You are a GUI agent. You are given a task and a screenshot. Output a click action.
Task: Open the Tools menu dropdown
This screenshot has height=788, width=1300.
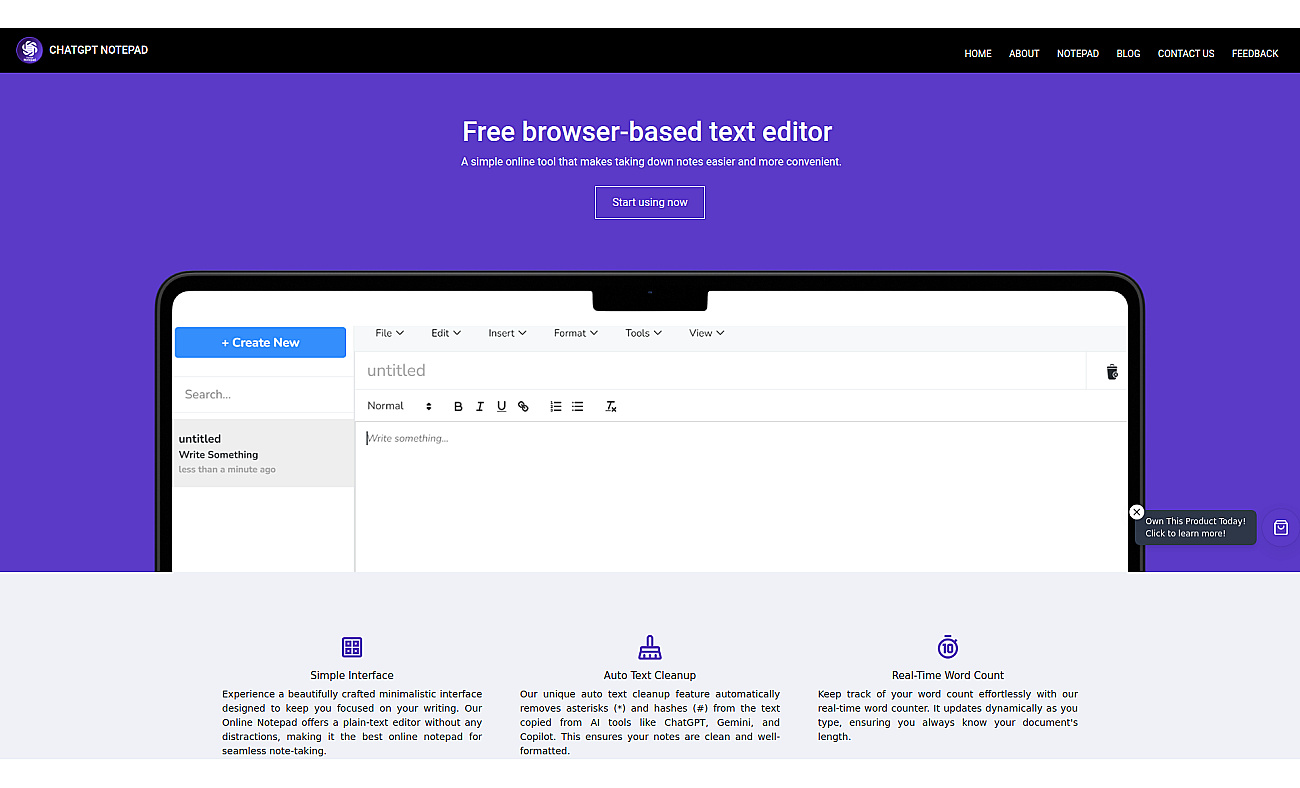pyautogui.click(x=643, y=333)
